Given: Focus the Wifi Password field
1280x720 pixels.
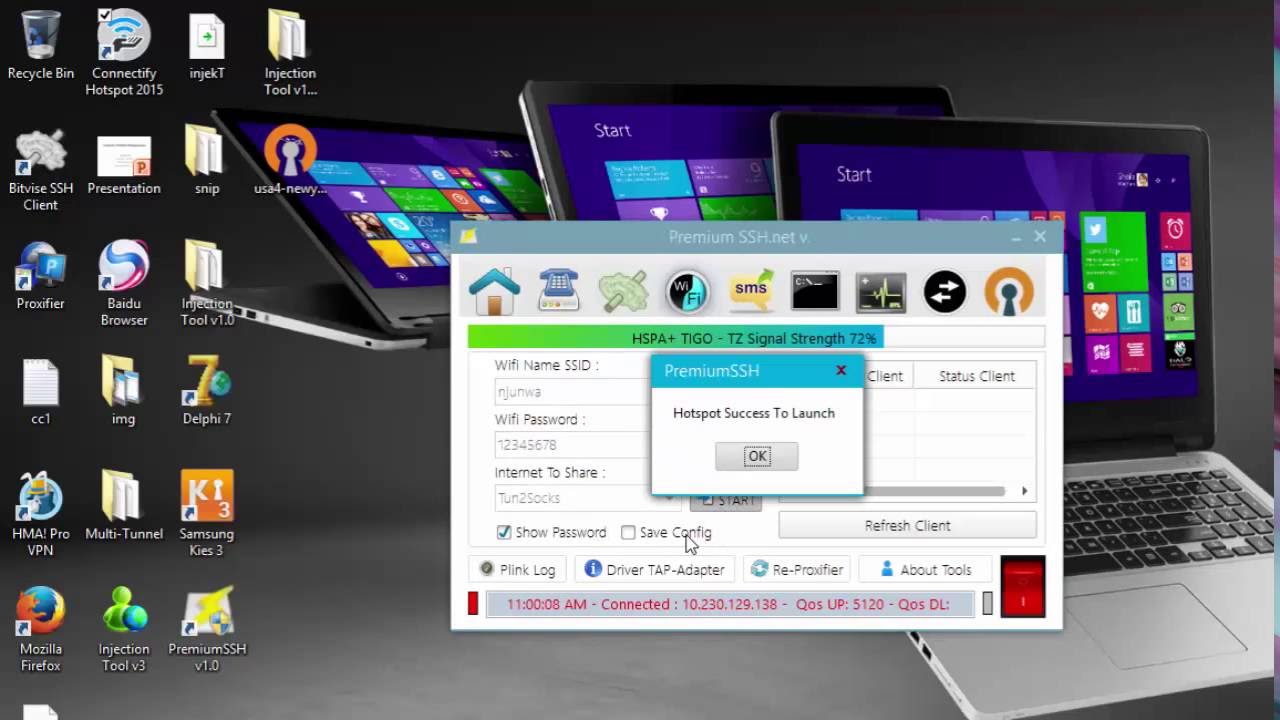Looking at the screenshot, I should (572, 445).
